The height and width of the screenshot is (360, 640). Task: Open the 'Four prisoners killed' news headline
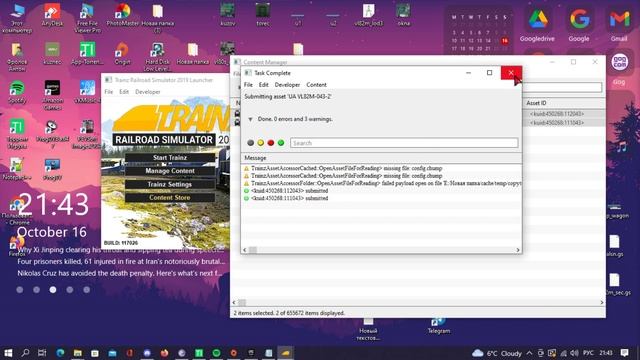pos(121,261)
